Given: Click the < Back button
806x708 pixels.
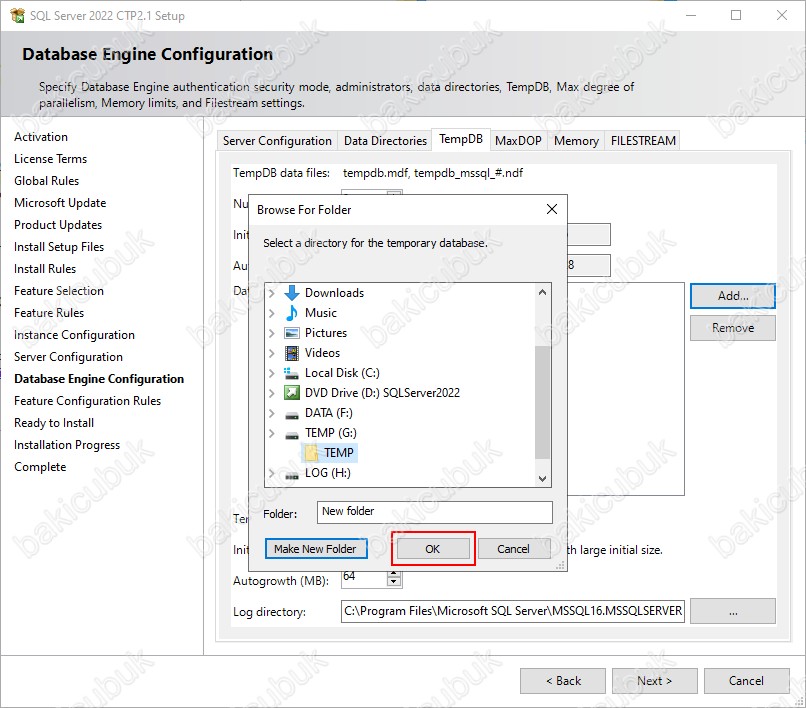Looking at the screenshot, I should tap(563, 681).
